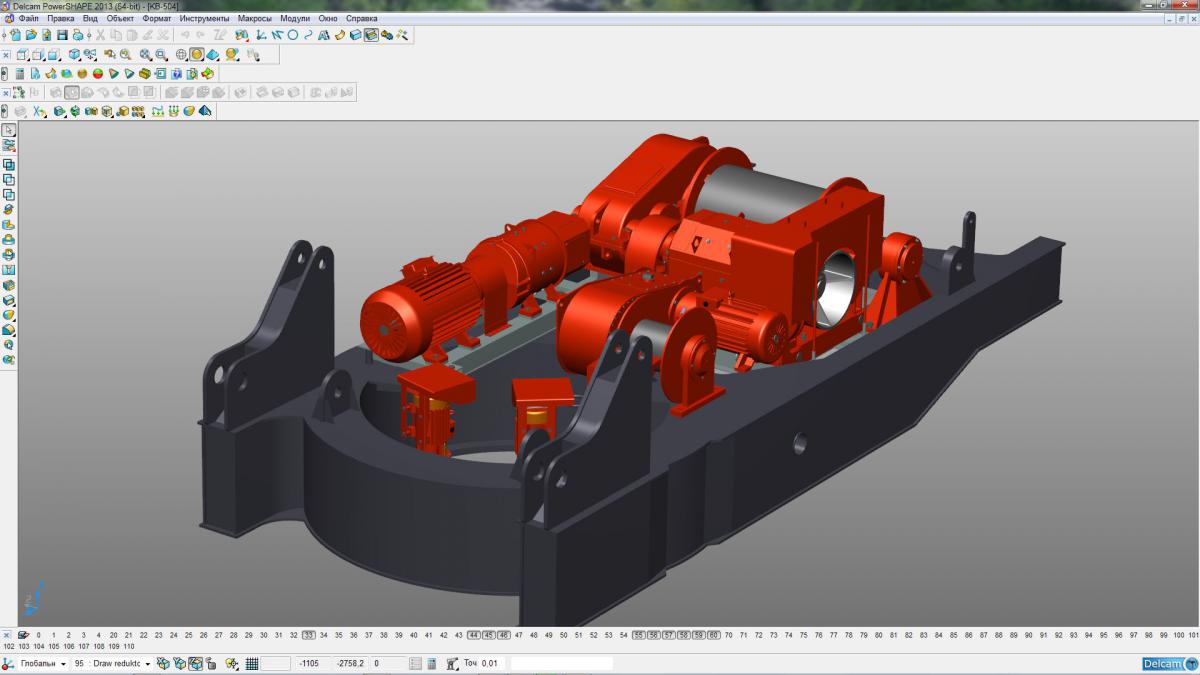The image size is (1200, 675).
Task: Click the zoom-to-box icon in view toolbar
Action: (161, 55)
